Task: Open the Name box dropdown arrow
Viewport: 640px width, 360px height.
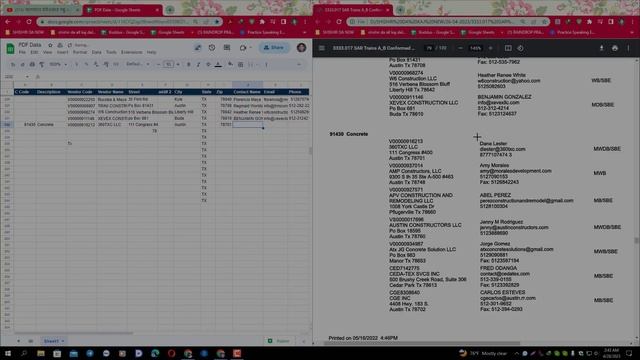Action: click(x=27, y=77)
